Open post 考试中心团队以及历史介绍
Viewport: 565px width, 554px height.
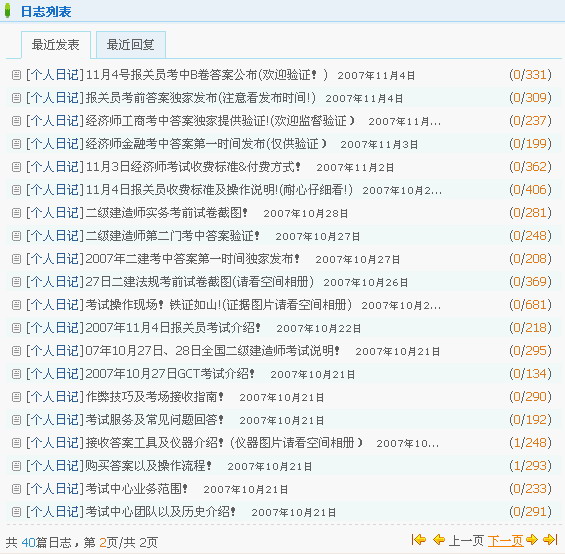[161, 511]
